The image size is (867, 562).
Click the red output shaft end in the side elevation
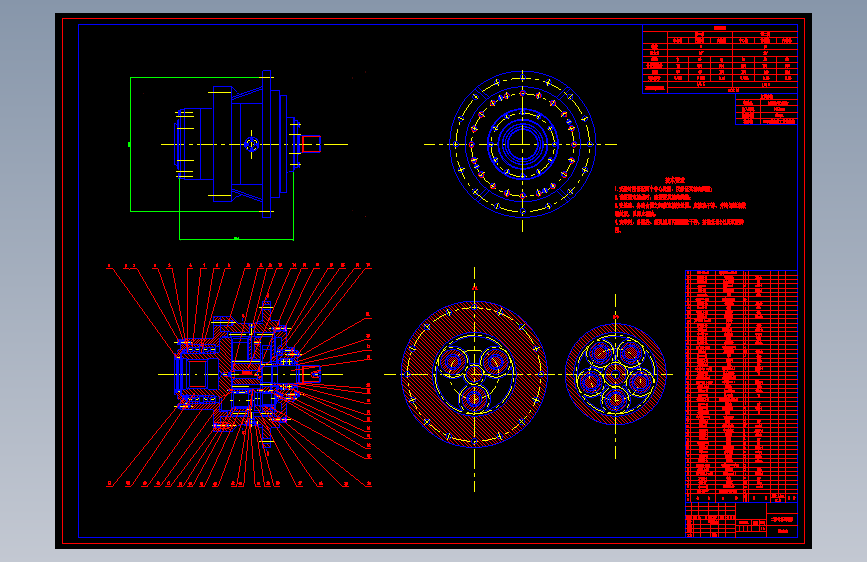pyautogui.click(x=311, y=144)
